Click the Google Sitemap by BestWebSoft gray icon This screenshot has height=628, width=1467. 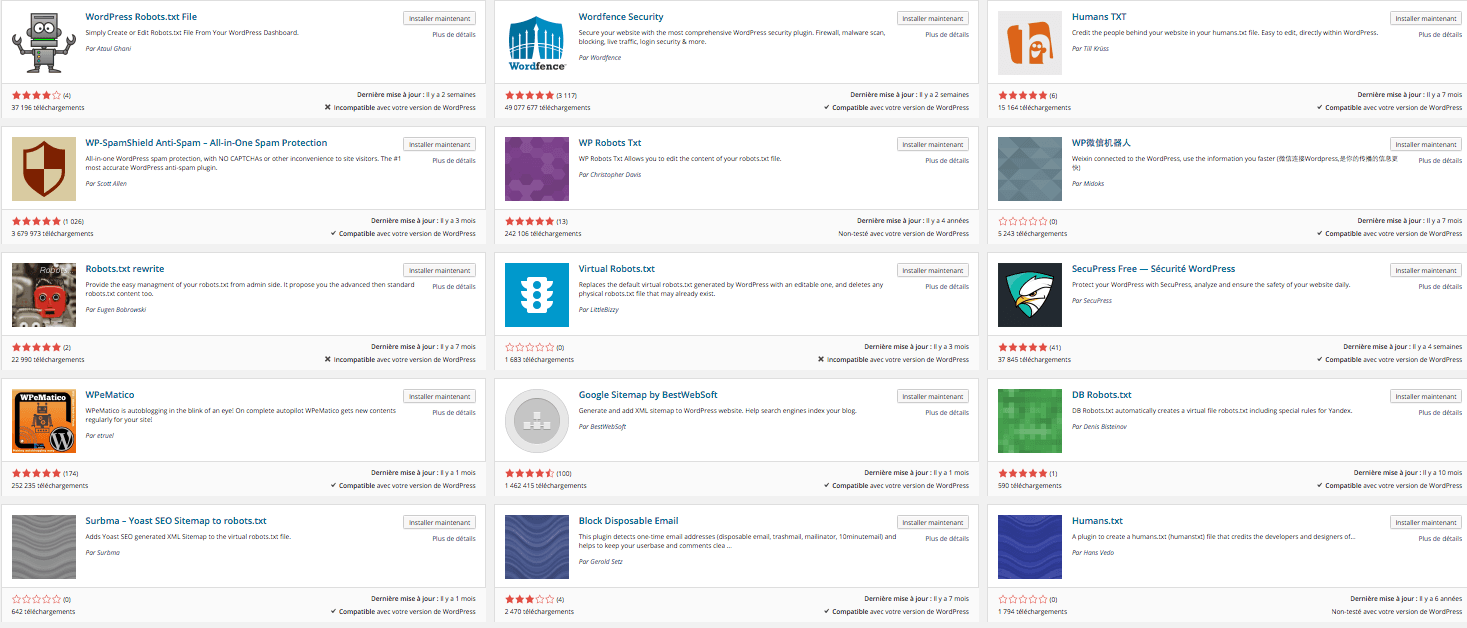click(x=536, y=420)
